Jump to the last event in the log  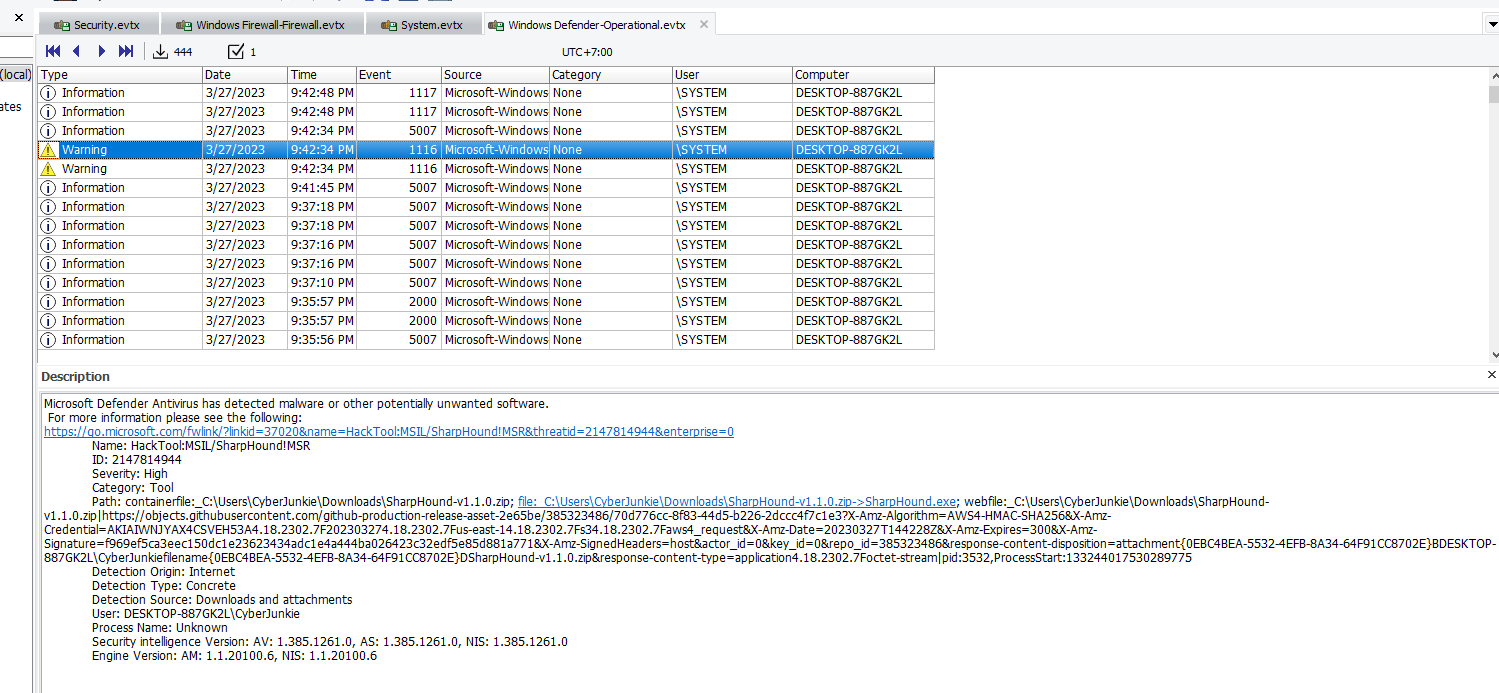126,51
